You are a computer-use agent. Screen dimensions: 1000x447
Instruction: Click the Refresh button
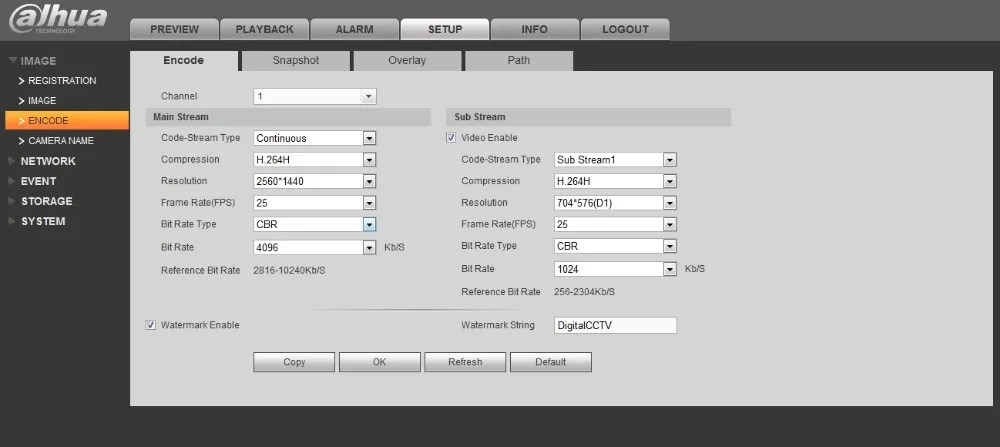[x=465, y=362]
